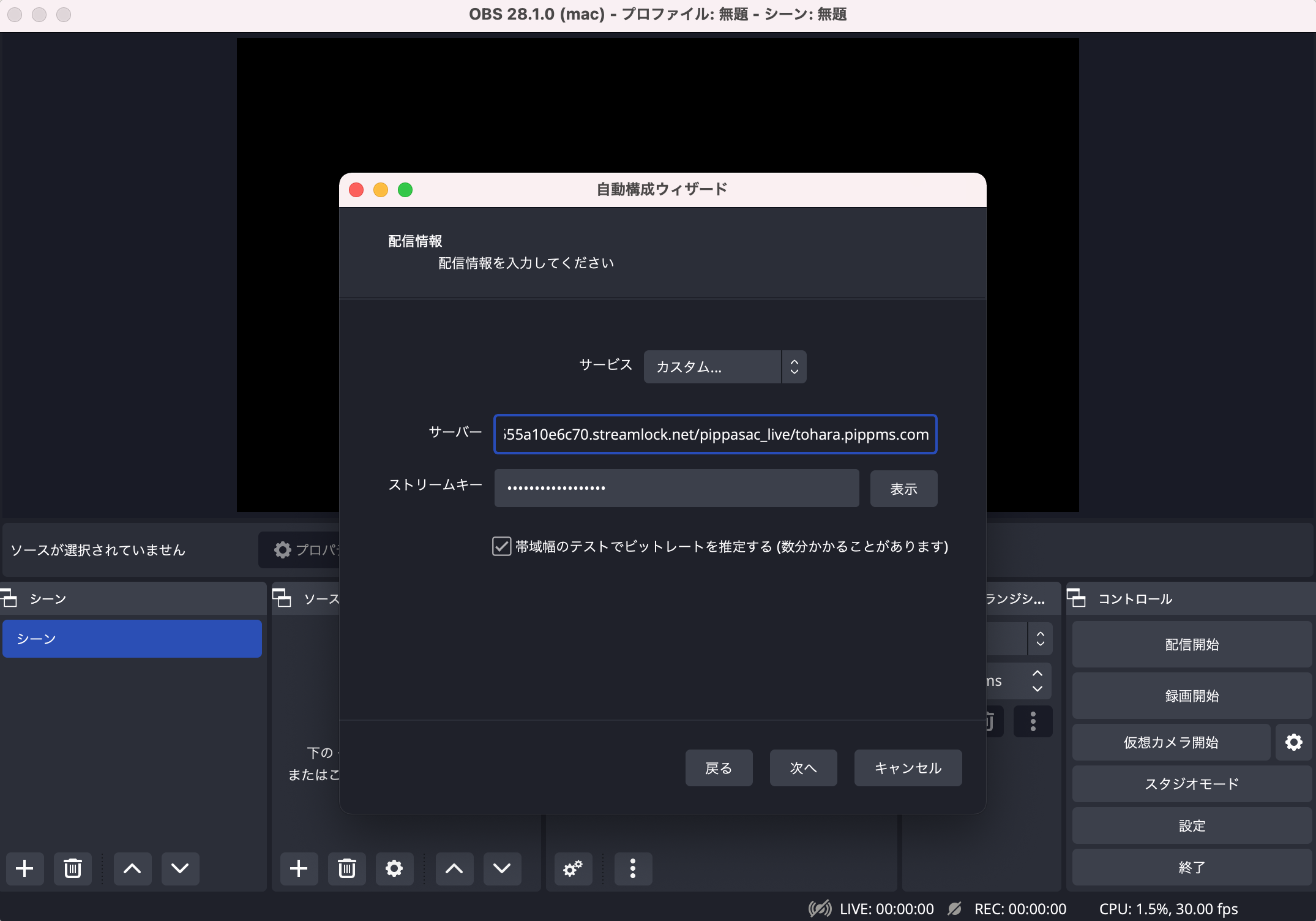This screenshot has width=1316, height=921.
Task: Click the ストリームキー password field
Action: coord(676,489)
